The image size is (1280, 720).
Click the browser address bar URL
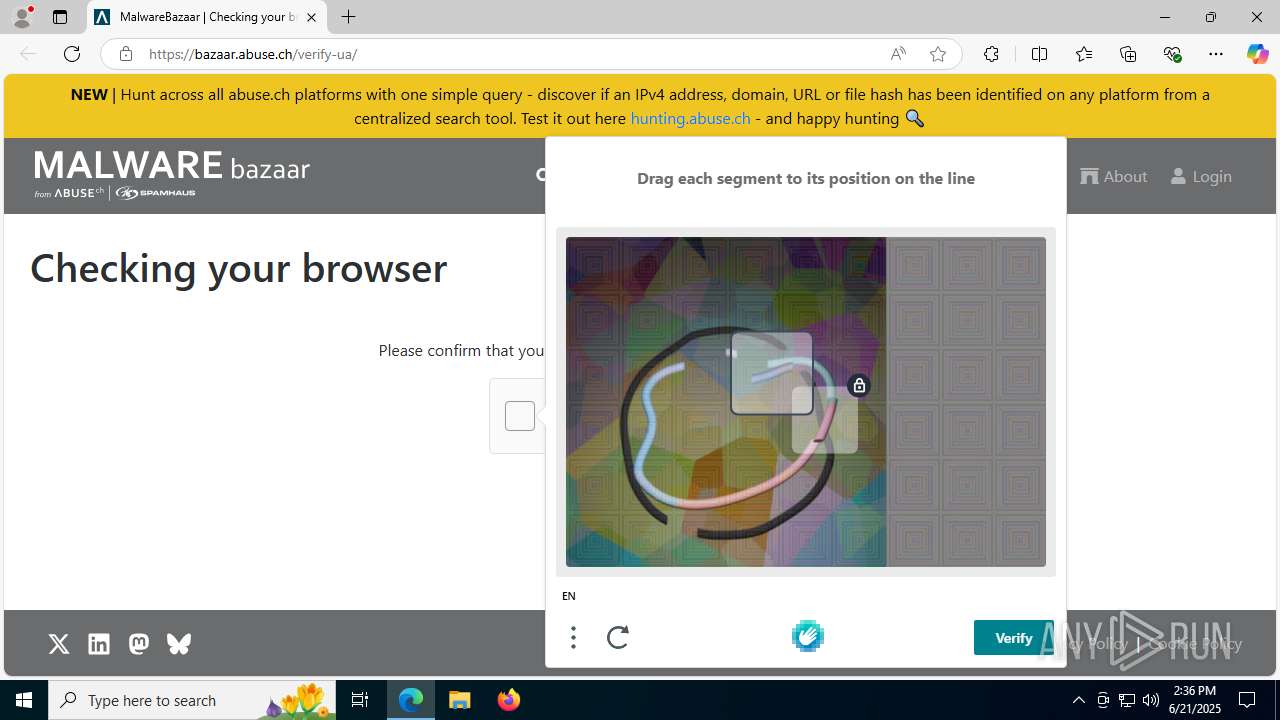point(253,54)
